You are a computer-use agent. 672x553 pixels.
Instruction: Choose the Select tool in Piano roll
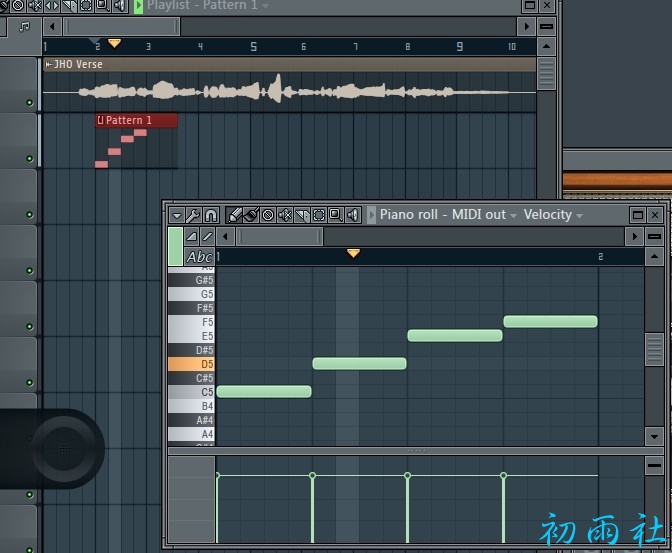(x=319, y=215)
